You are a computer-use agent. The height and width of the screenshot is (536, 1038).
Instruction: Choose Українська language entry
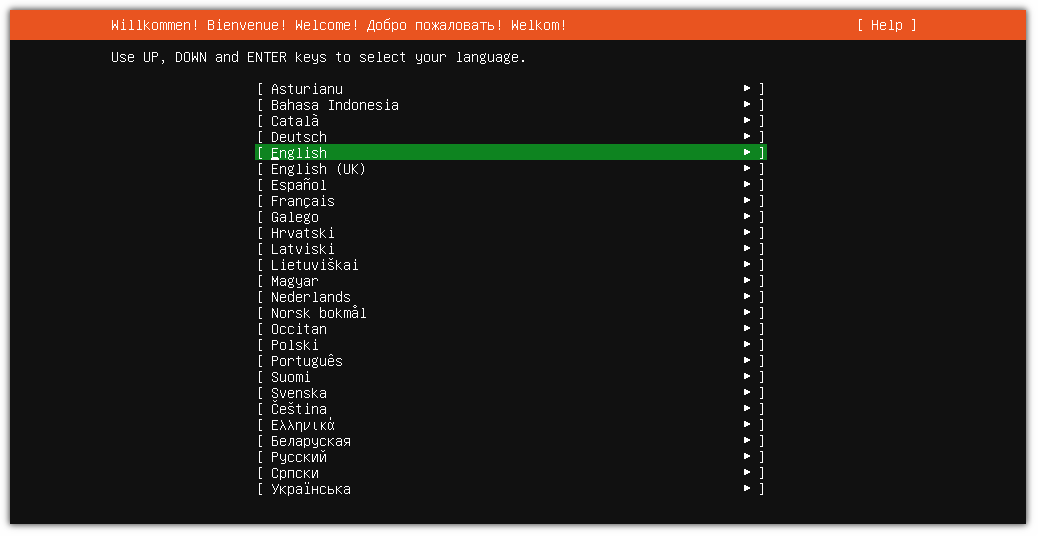pos(510,489)
